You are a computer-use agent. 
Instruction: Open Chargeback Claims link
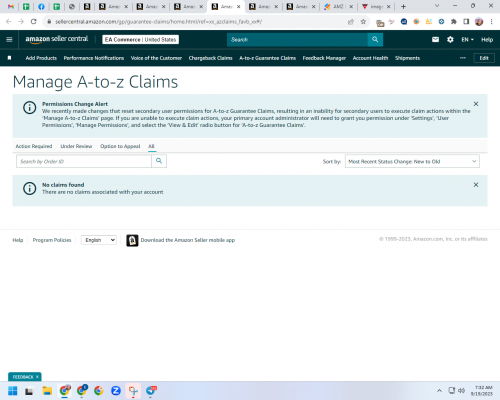(x=210, y=58)
